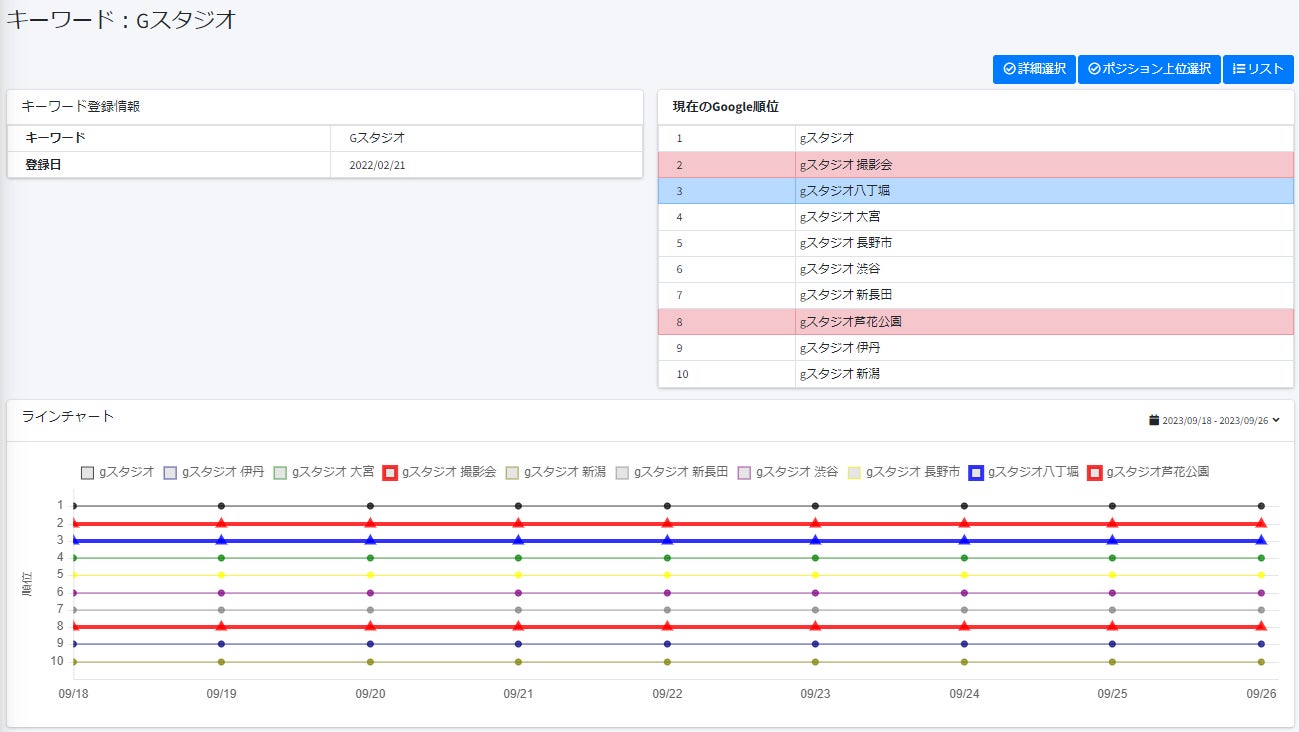Viewport: 1299px width, 732px height.
Task: Open the リスト view button
Action: 1258,69
